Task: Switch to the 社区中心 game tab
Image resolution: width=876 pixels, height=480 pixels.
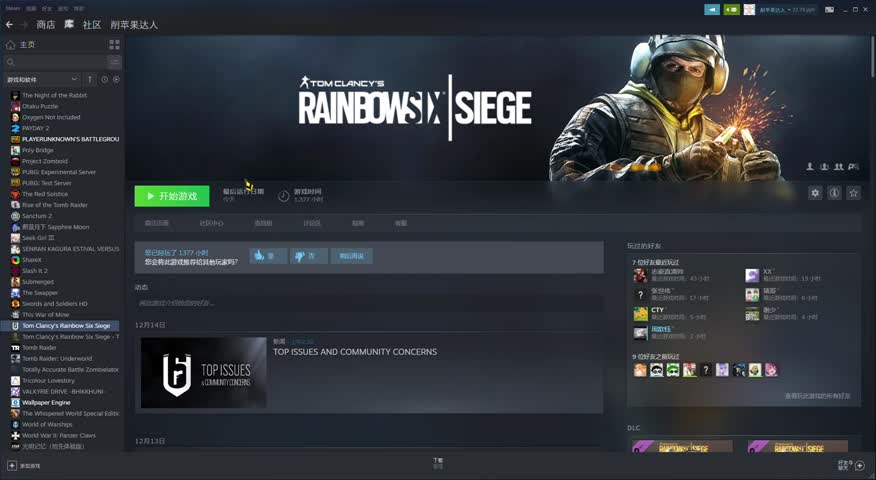Action: (x=211, y=223)
